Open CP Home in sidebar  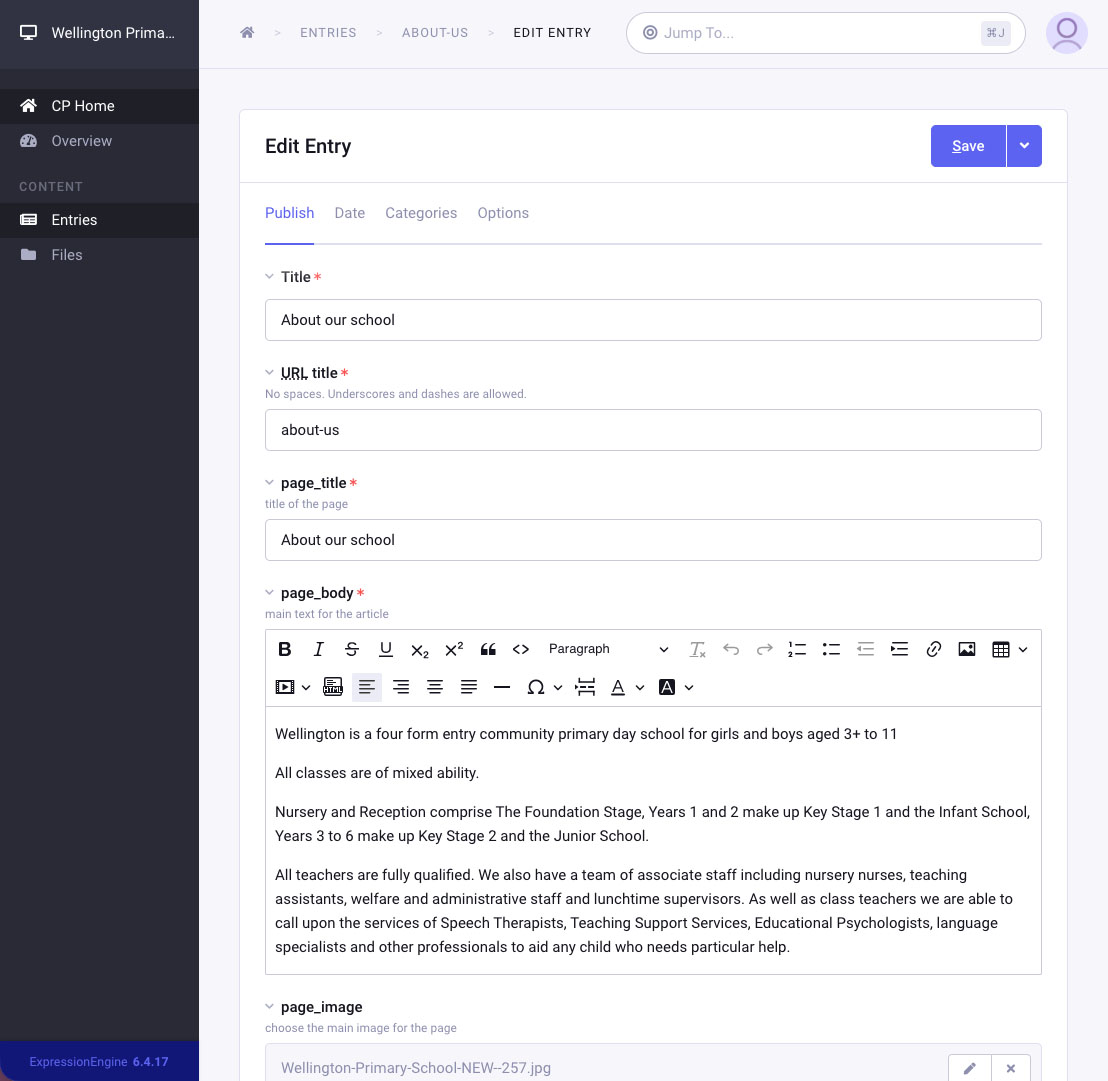(99, 106)
